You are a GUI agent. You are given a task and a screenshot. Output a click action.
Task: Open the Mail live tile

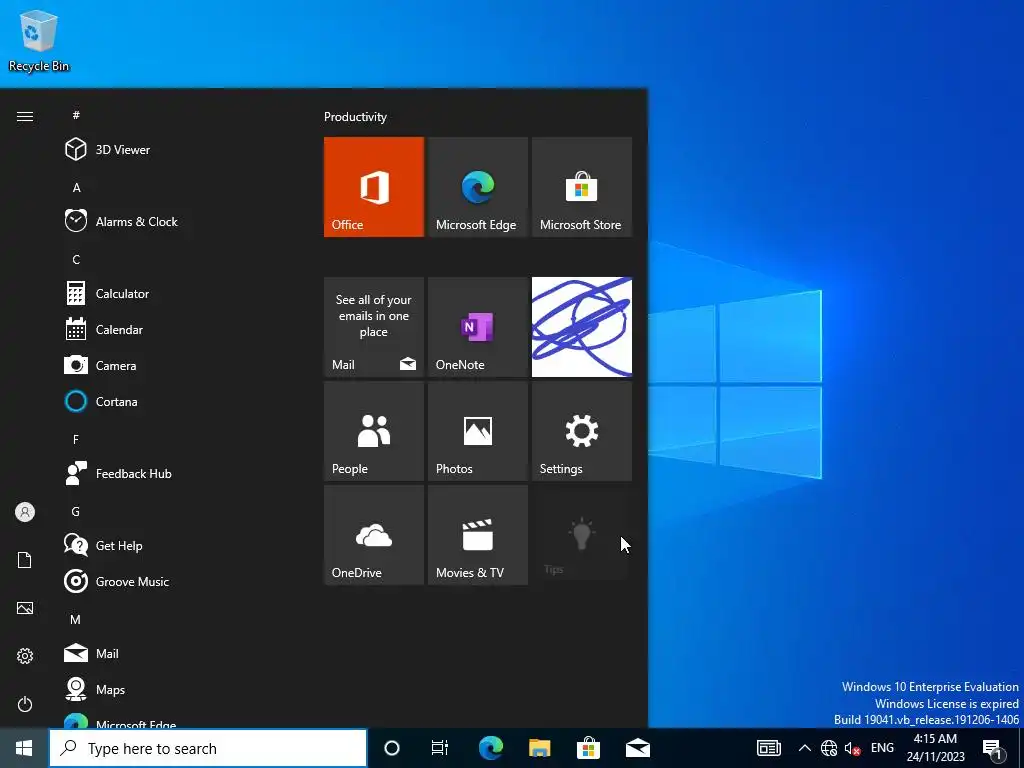tap(374, 327)
